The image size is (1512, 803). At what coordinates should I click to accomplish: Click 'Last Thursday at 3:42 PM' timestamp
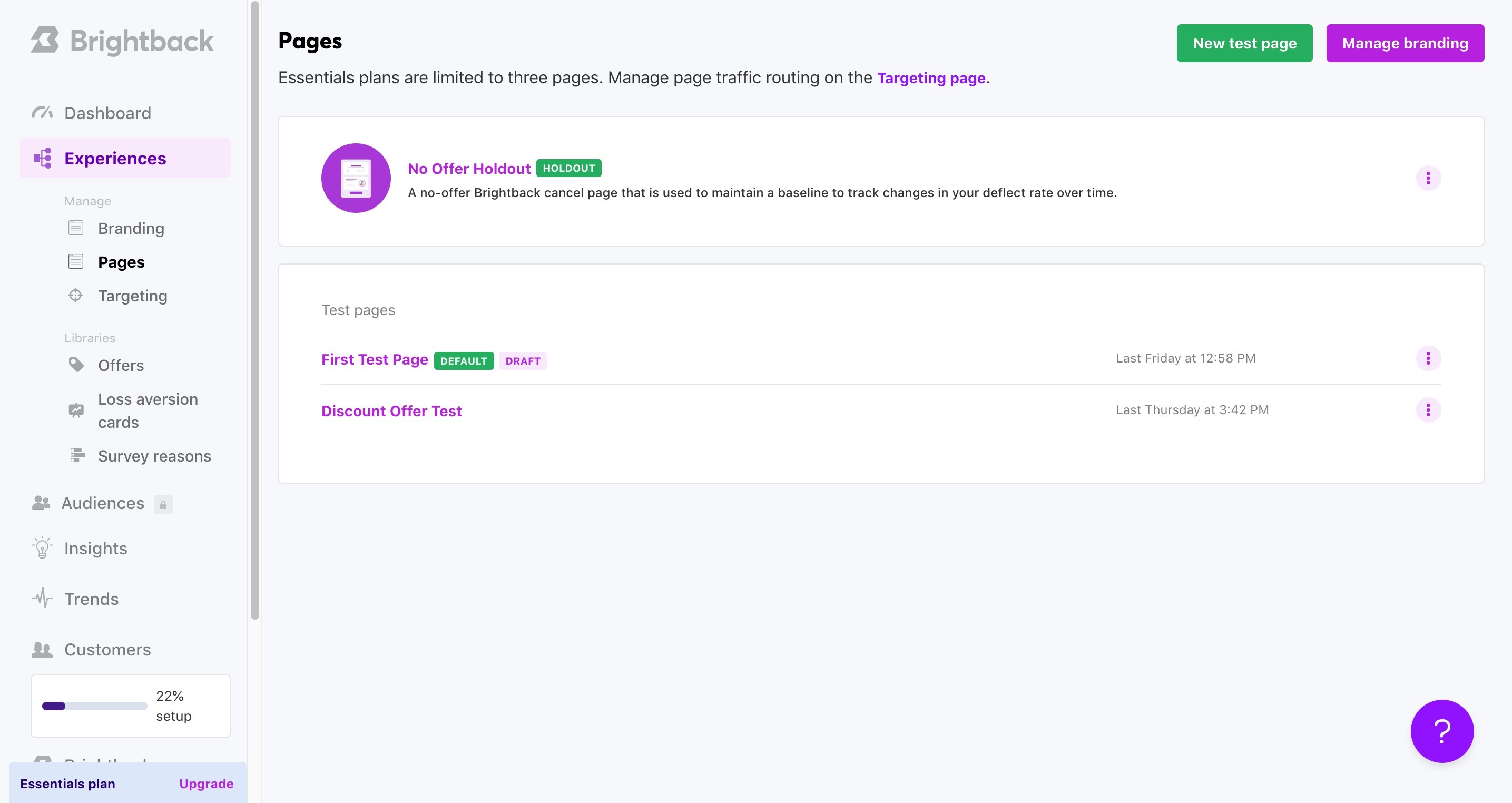coord(1192,410)
